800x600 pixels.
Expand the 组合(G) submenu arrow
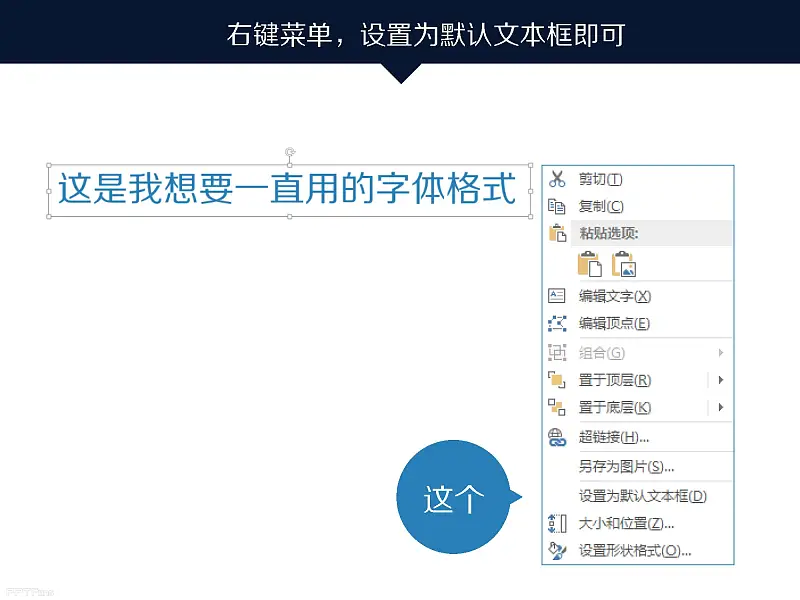click(720, 353)
